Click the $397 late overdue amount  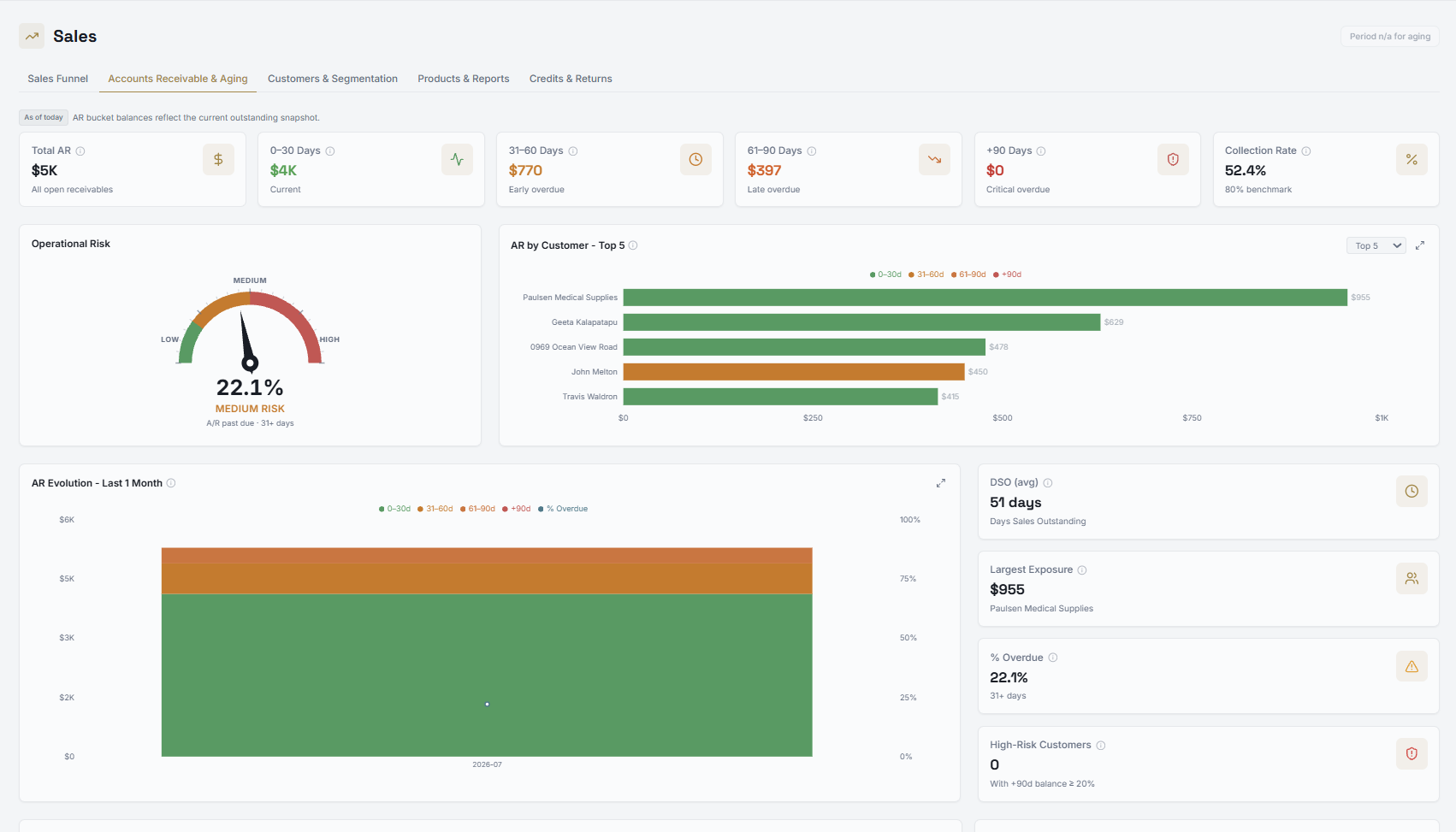[x=764, y=170]
